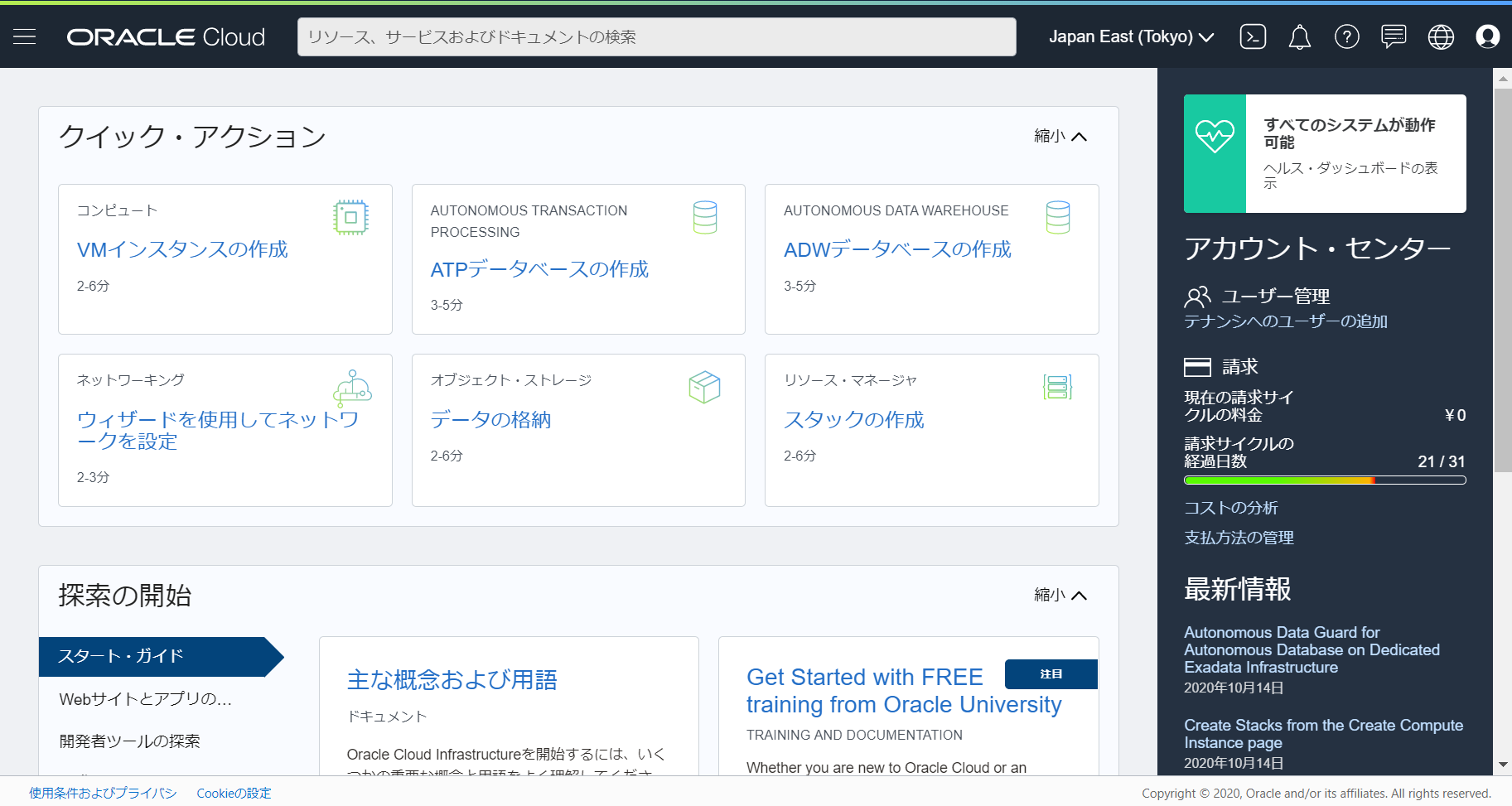Click the globe language selector icon

point(1441,36)
